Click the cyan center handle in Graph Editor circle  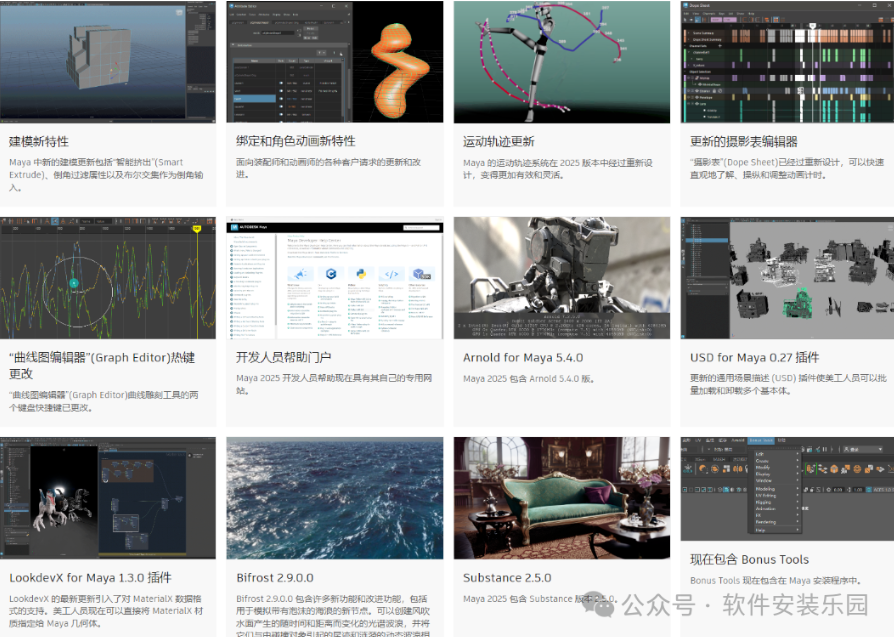(74, 284)
